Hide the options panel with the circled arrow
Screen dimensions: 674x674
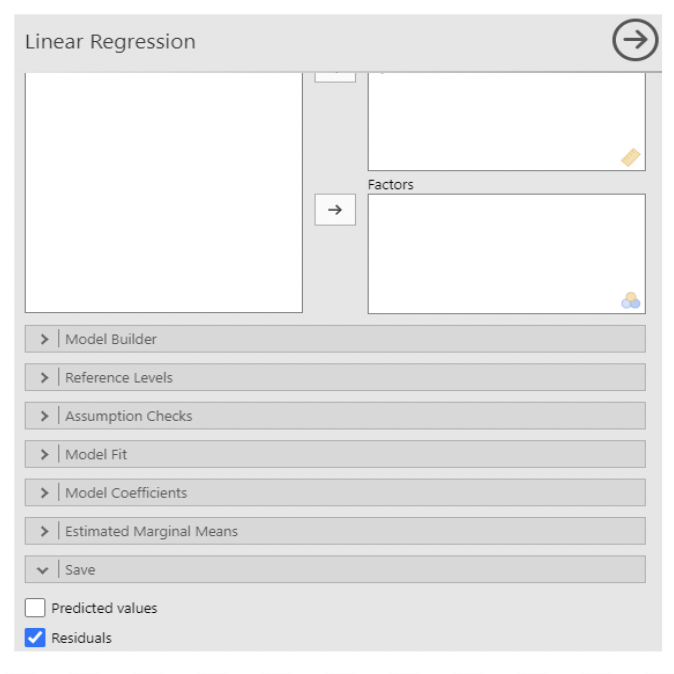[635, 41]
